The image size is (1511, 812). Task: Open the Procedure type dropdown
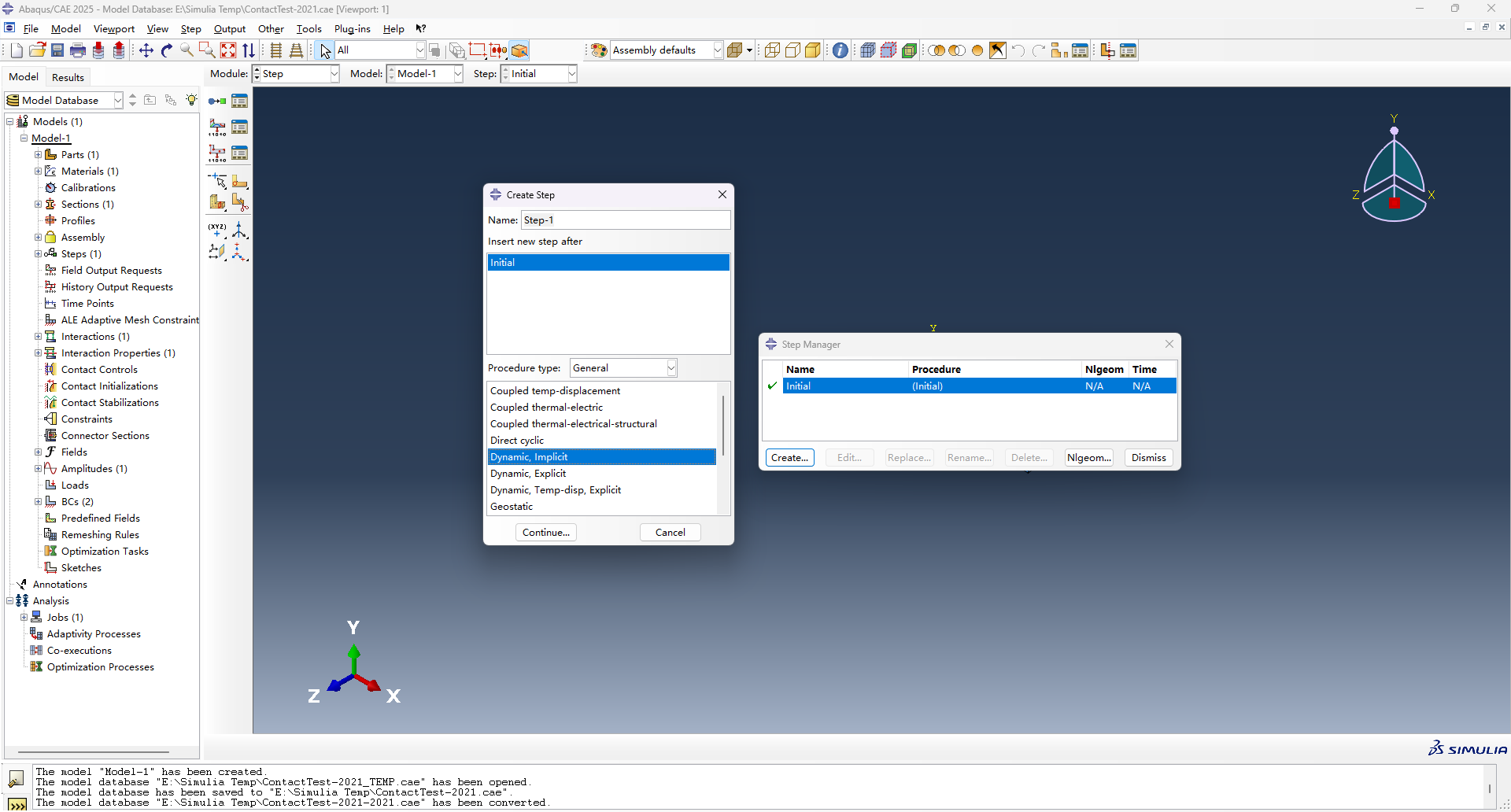coord(671,368)
